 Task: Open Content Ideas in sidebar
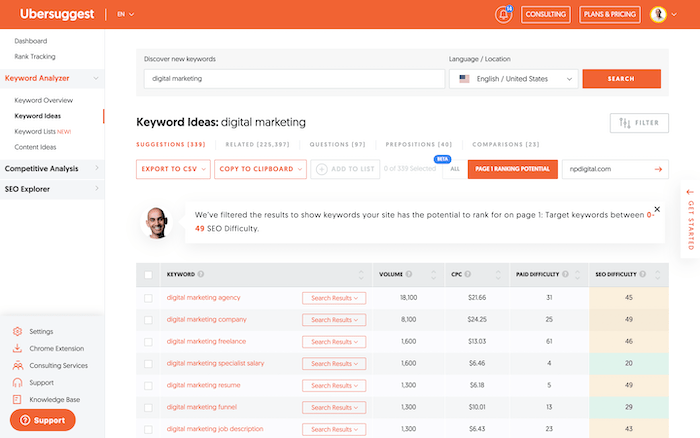(x=35, y=147)
